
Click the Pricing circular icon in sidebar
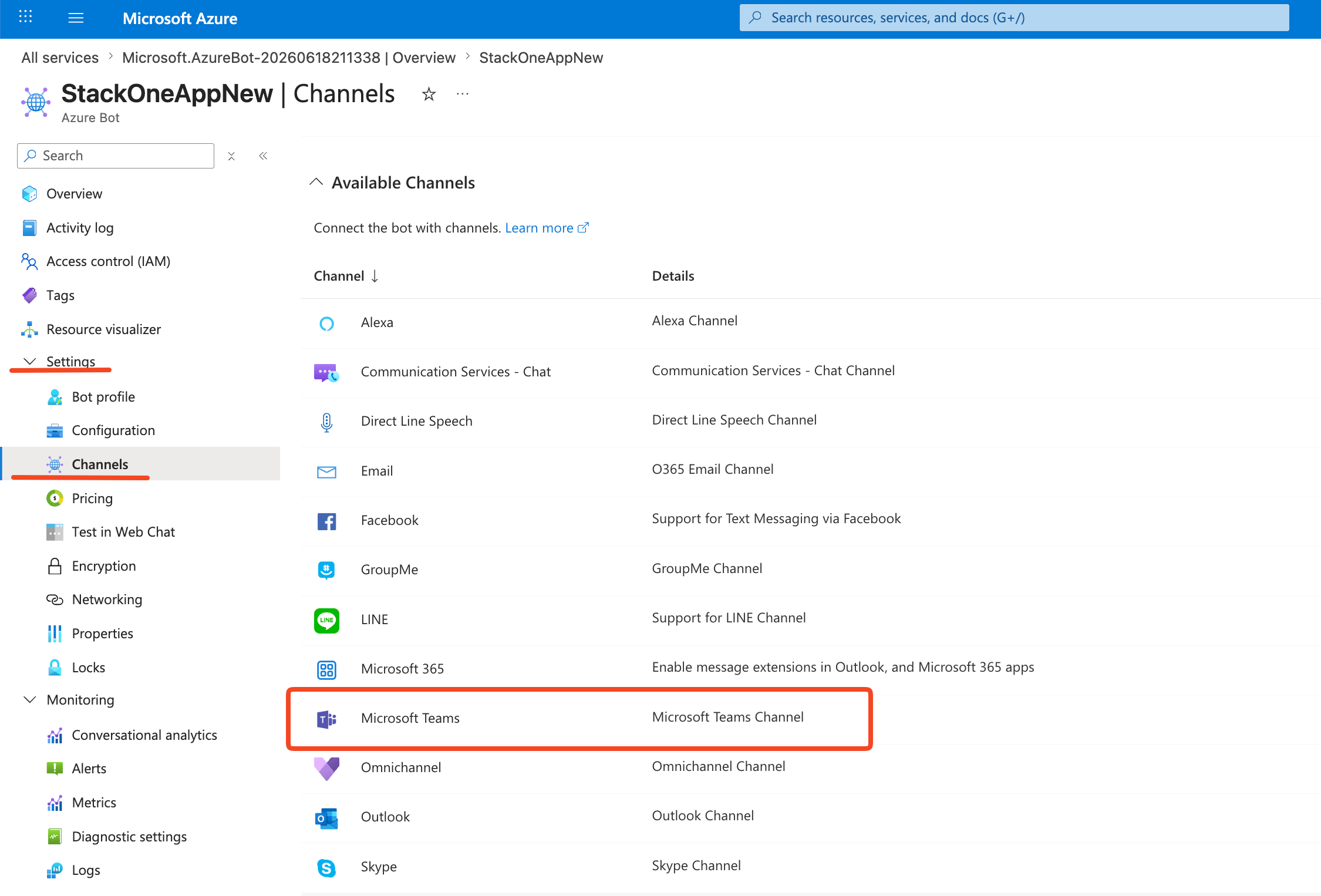point(55,498)
